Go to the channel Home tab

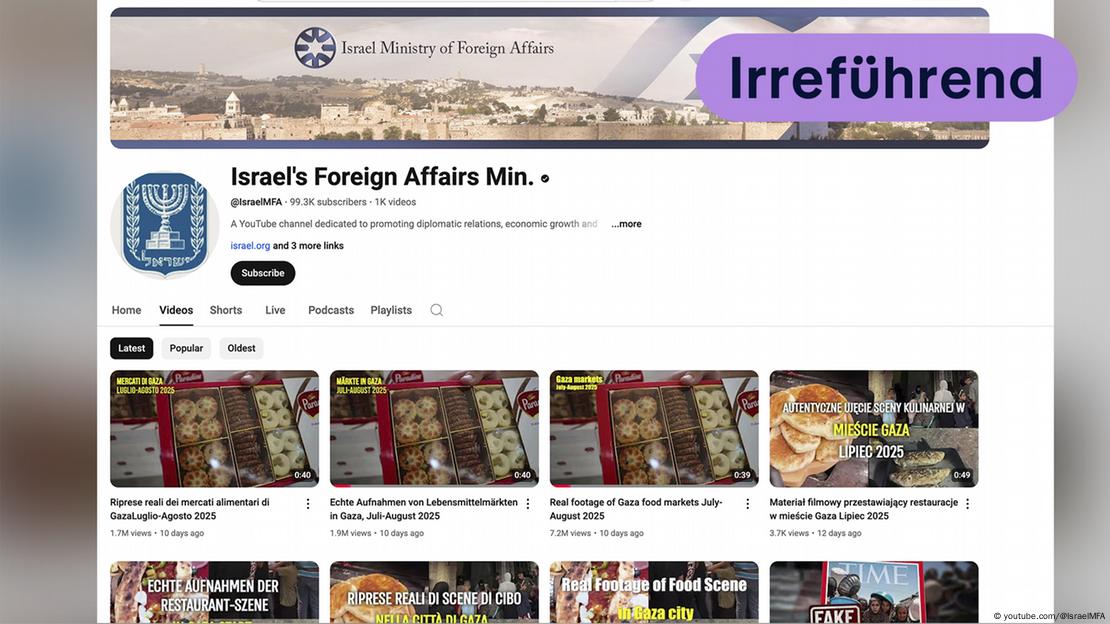(126, 310)
